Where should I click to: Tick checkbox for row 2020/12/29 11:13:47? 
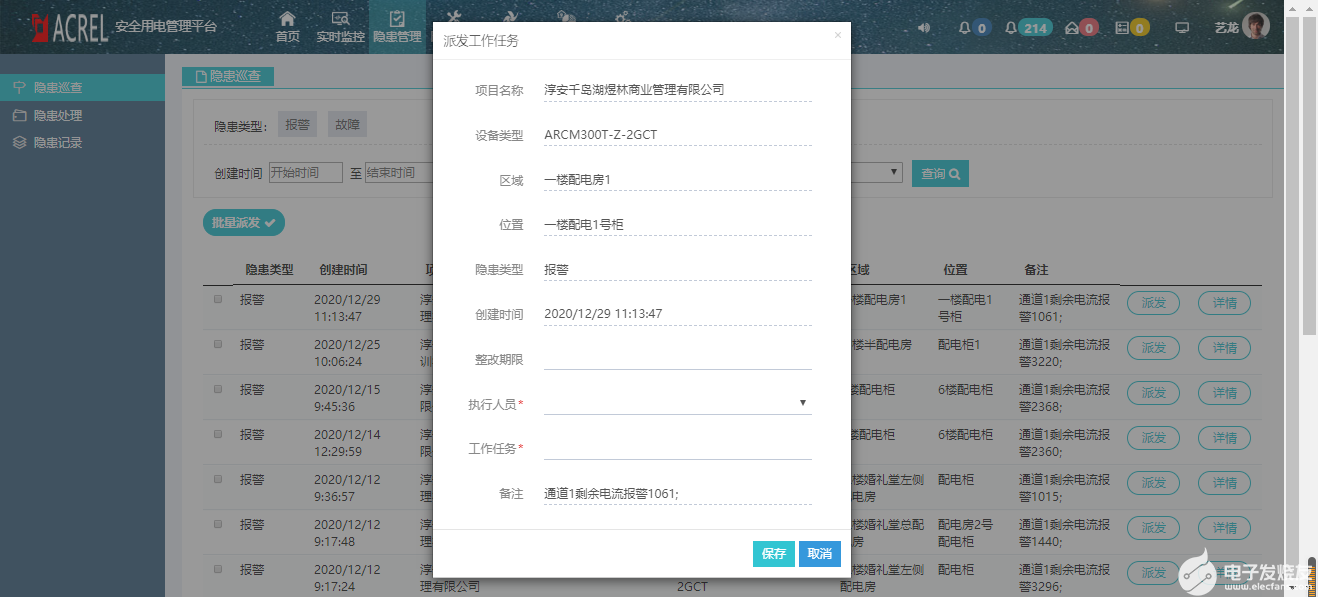pyautogui.click(x=218, y=299)
